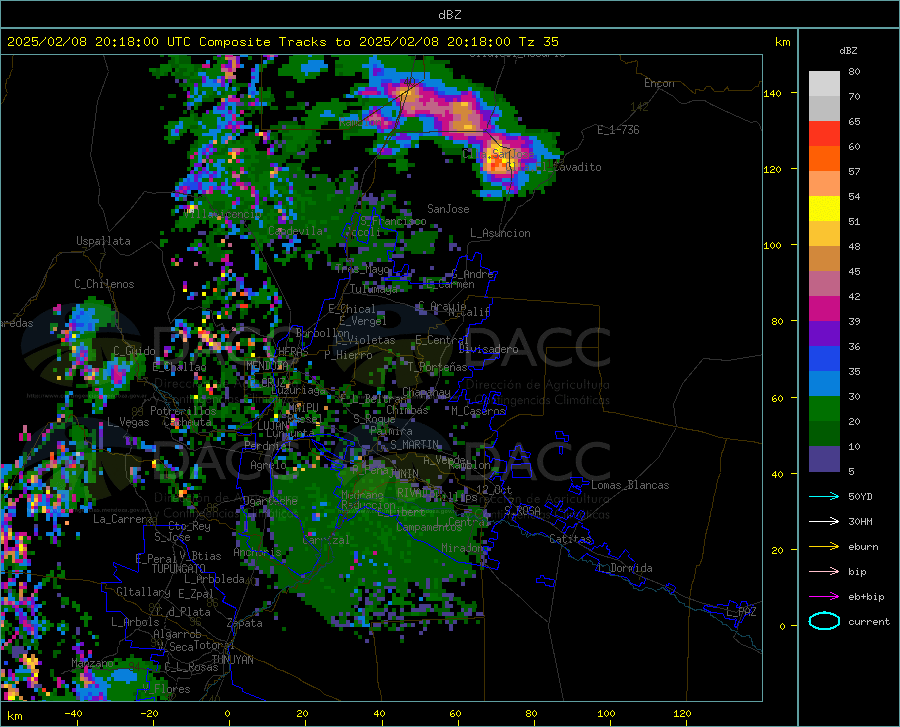
Task: Click the -40 km mark on horizontal axis
Action: pyautogui.click(x=73, y=713)
